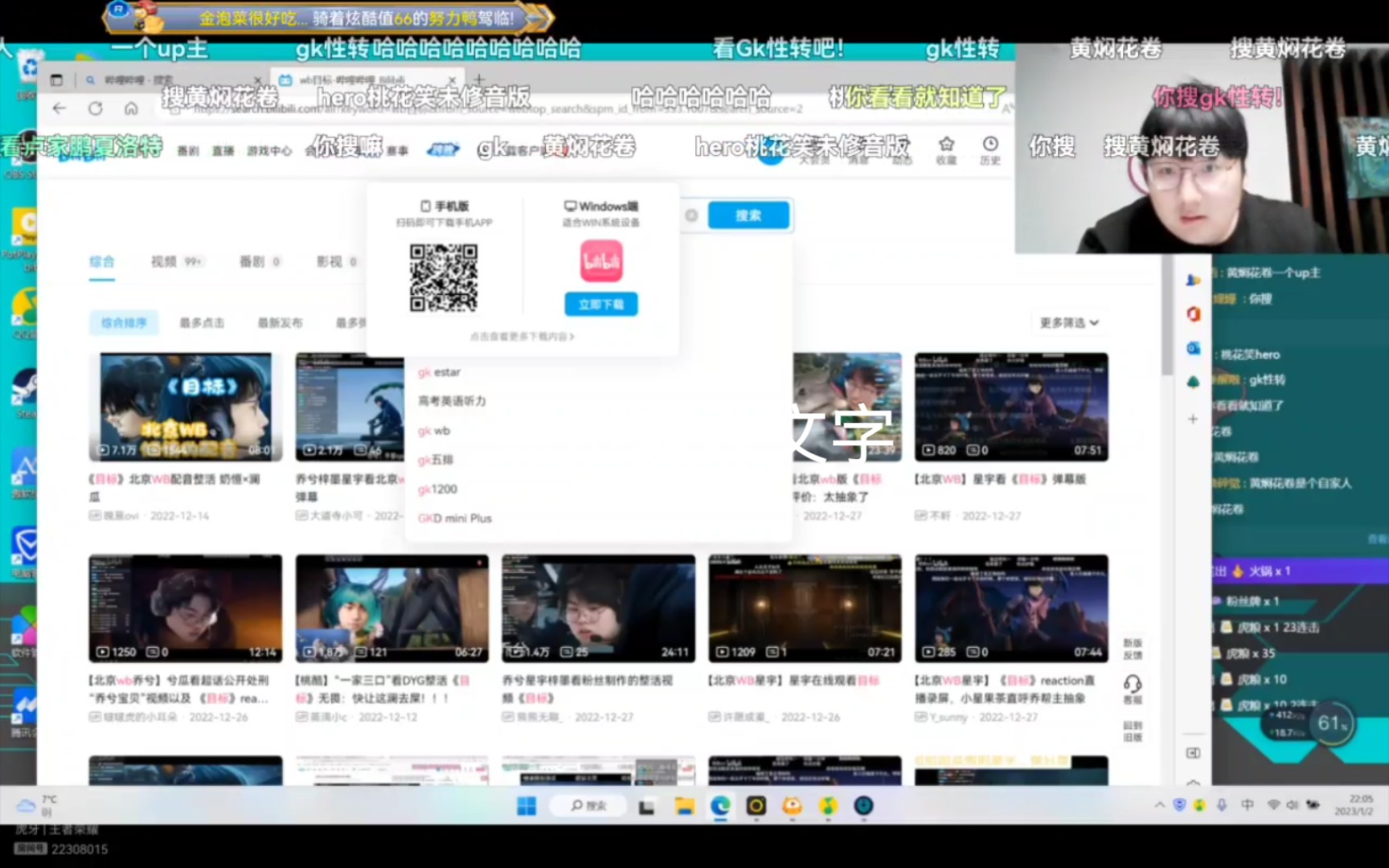Open the 客服 headset icon

1133,689
